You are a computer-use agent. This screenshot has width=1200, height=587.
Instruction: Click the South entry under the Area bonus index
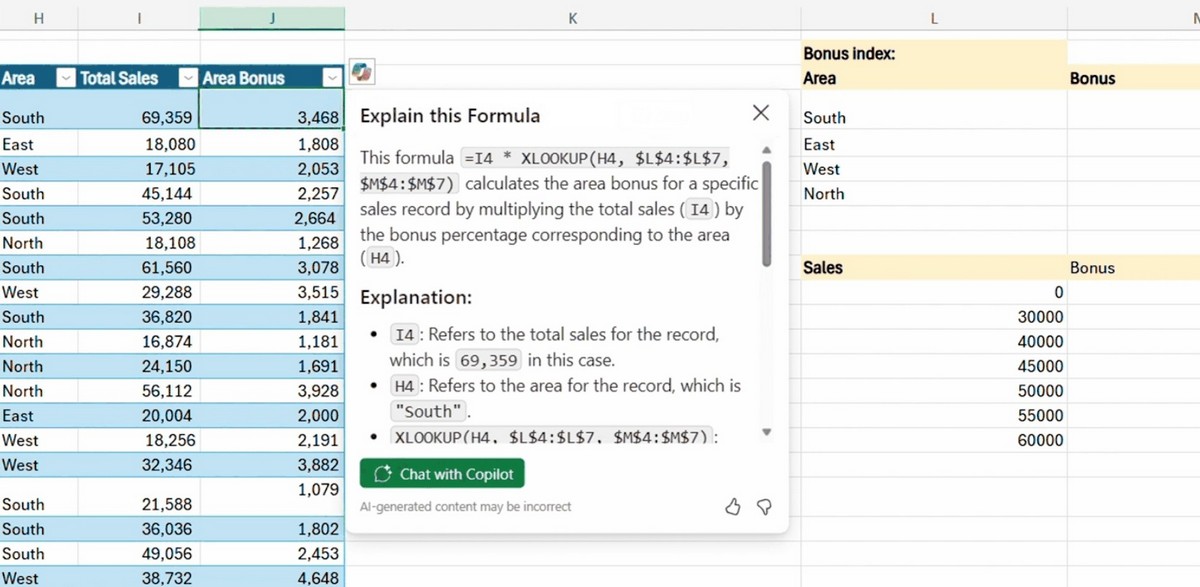823,117
